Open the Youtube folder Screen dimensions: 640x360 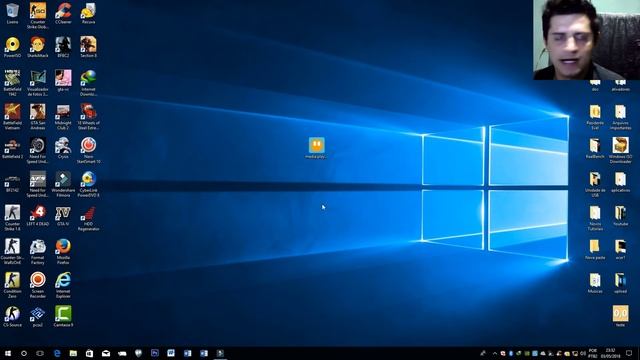tap(620, 216)
